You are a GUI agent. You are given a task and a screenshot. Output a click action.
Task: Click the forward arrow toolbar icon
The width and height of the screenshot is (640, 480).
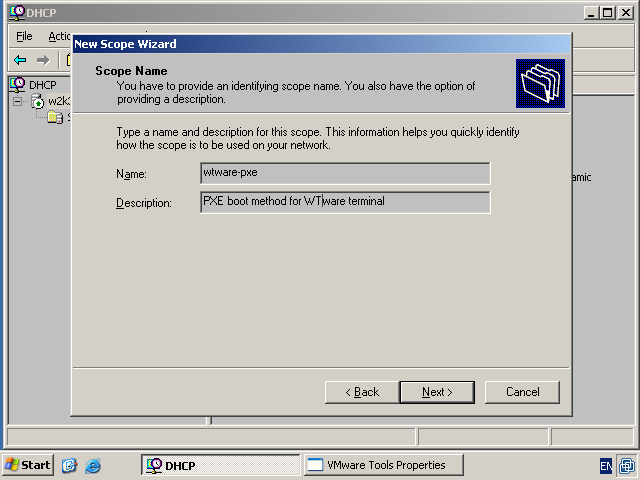click(42, 60)
